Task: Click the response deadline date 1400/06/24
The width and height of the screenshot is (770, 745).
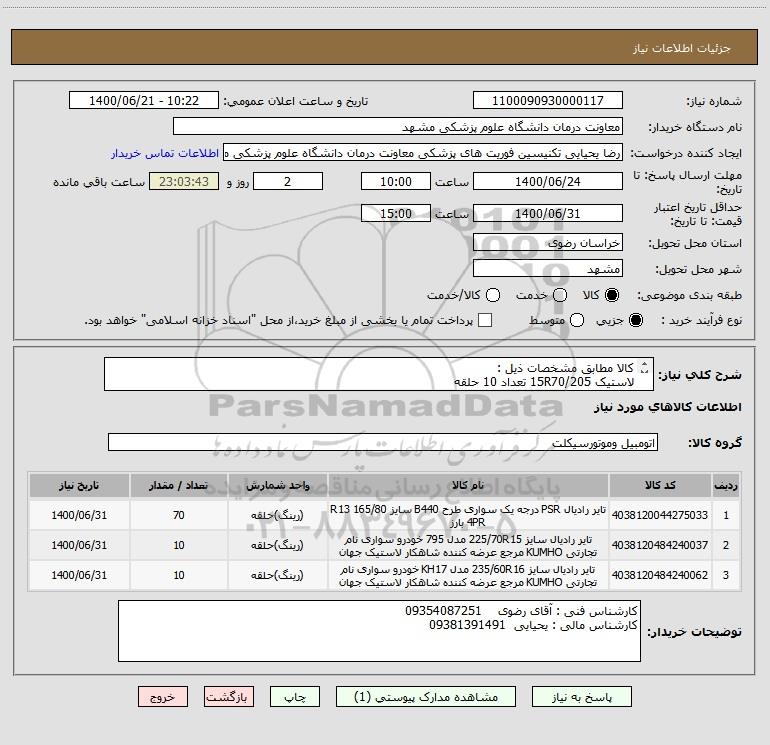Action: click(548, 182)
